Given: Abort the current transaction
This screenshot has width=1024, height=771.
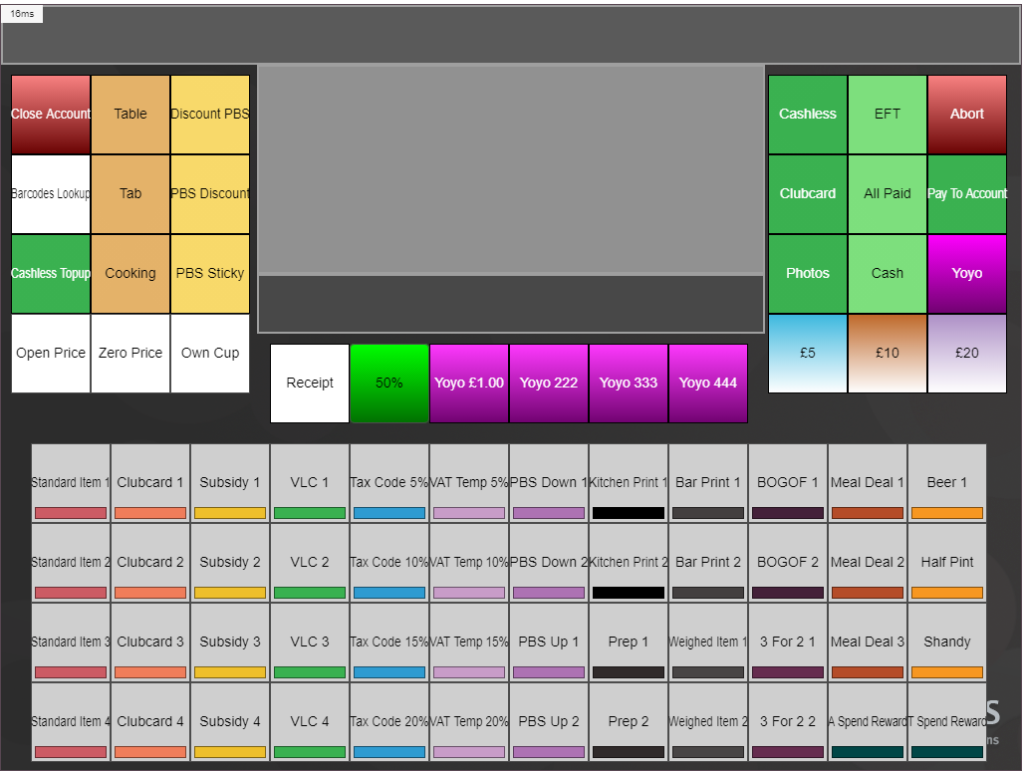Looking at the screenshot, I should [966, 113].
